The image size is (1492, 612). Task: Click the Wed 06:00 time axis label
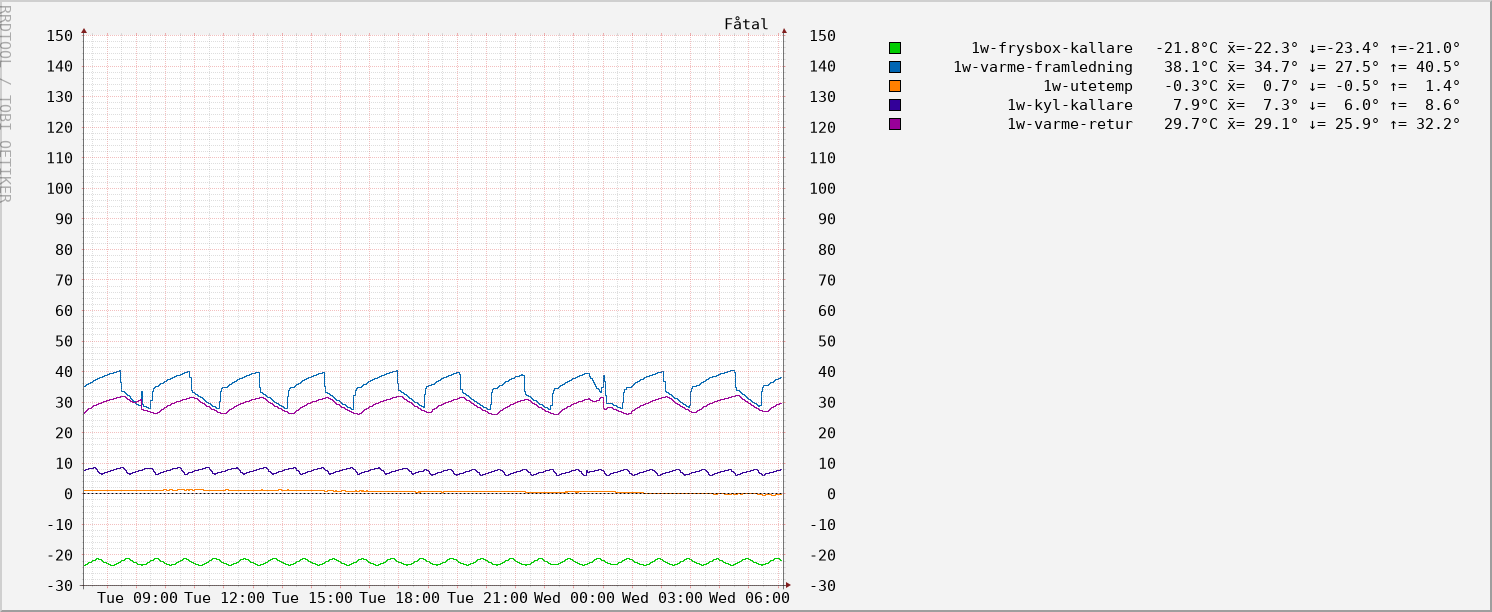click(x=749, y=598)
